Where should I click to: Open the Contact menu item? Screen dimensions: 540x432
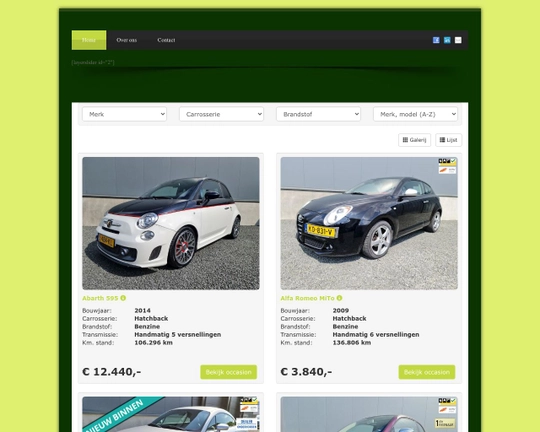tap(166, 40)
